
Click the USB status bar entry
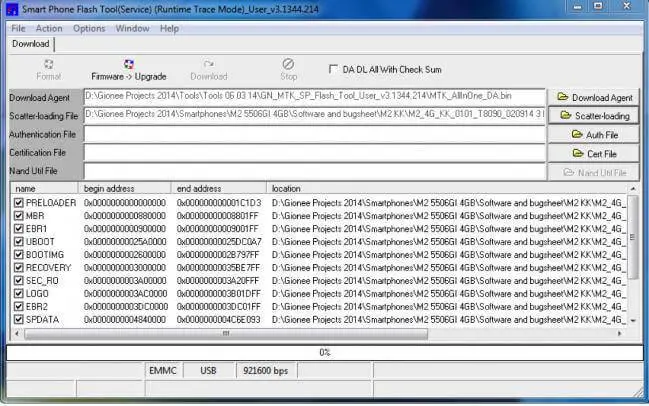coord(208,370)
